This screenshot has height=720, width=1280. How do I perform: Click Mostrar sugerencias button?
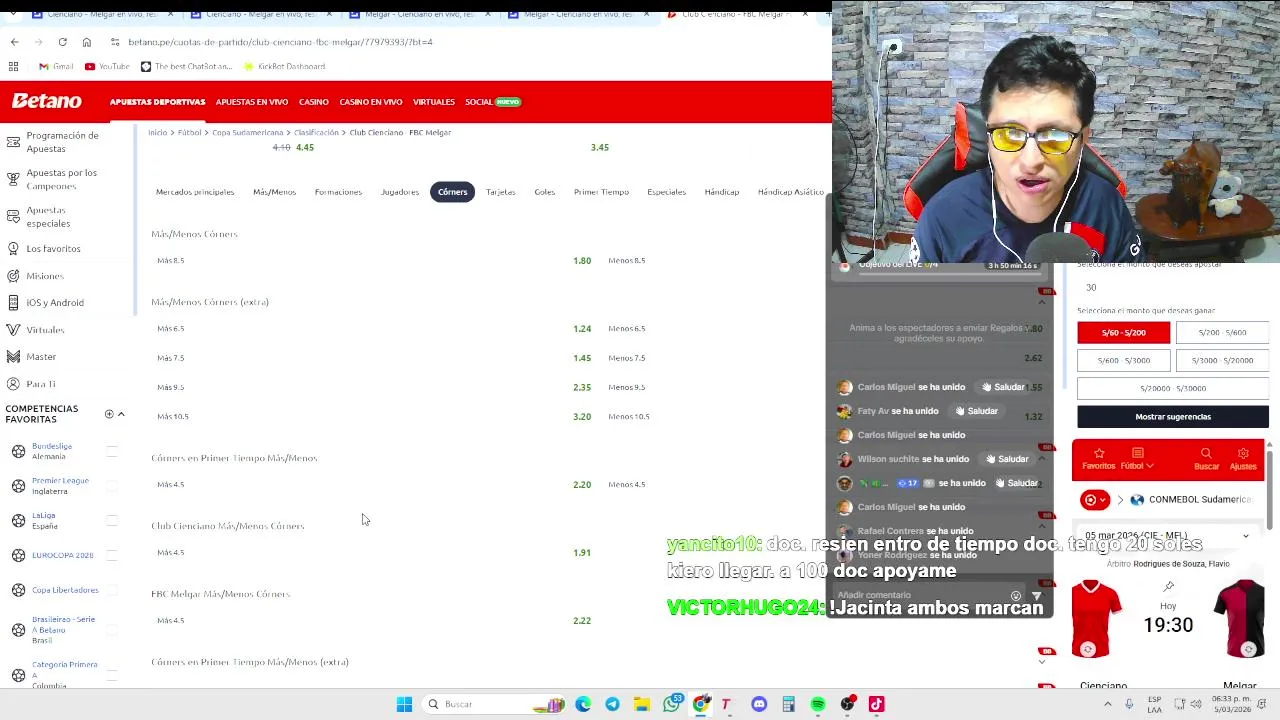tap(1173, 417)
